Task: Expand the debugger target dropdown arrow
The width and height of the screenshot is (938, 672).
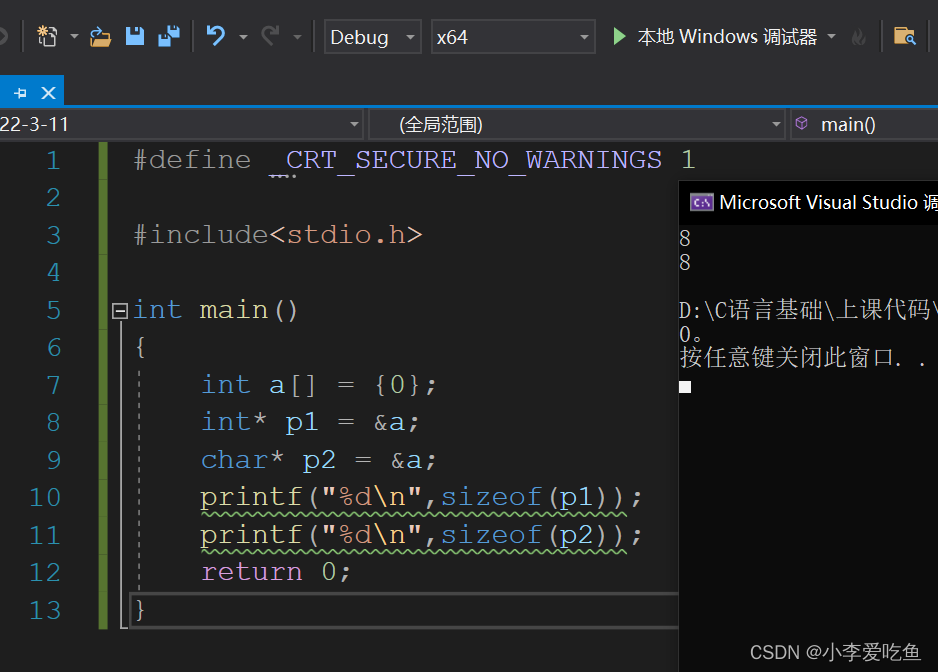Action: tap(832, 37)
